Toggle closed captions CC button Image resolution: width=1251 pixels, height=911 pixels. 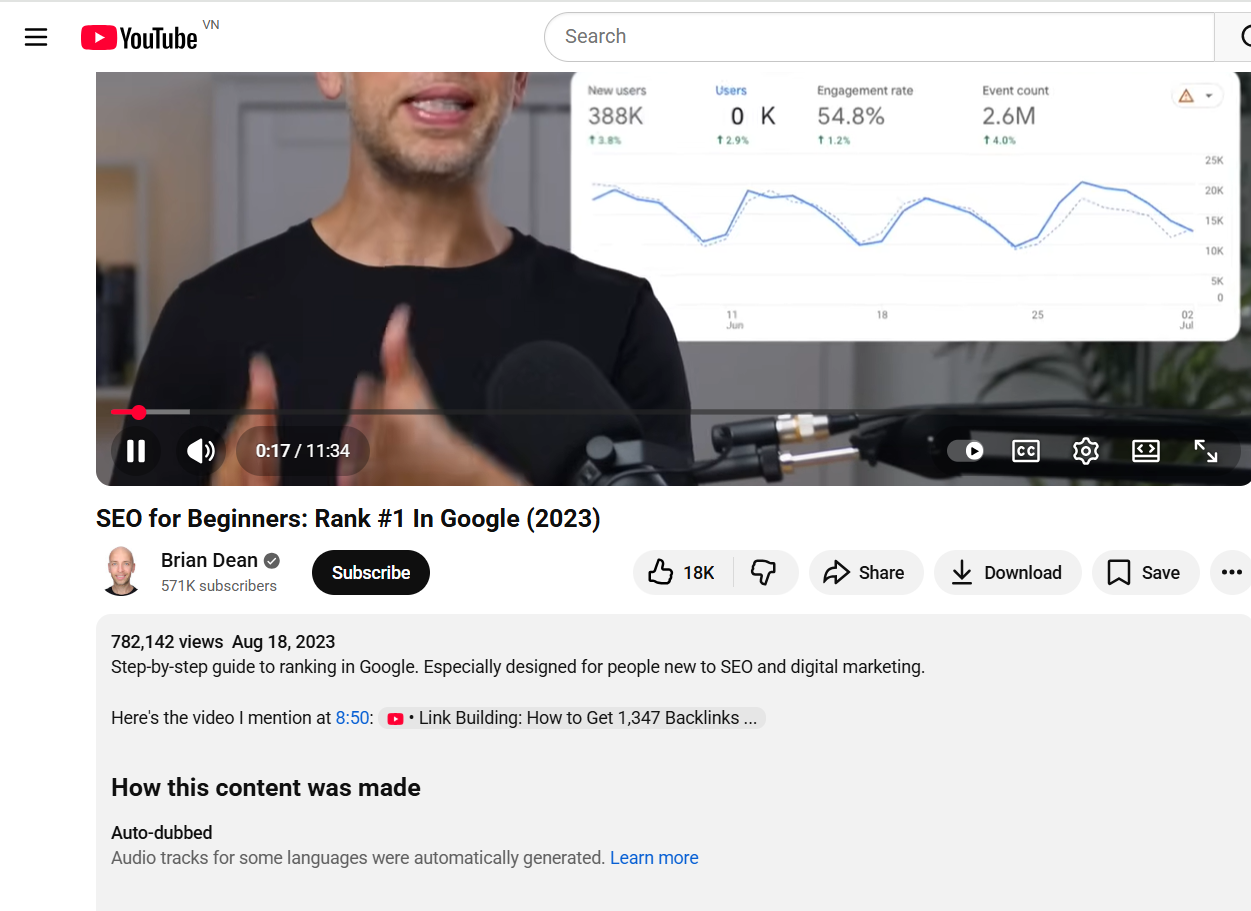coord(1026,451)
